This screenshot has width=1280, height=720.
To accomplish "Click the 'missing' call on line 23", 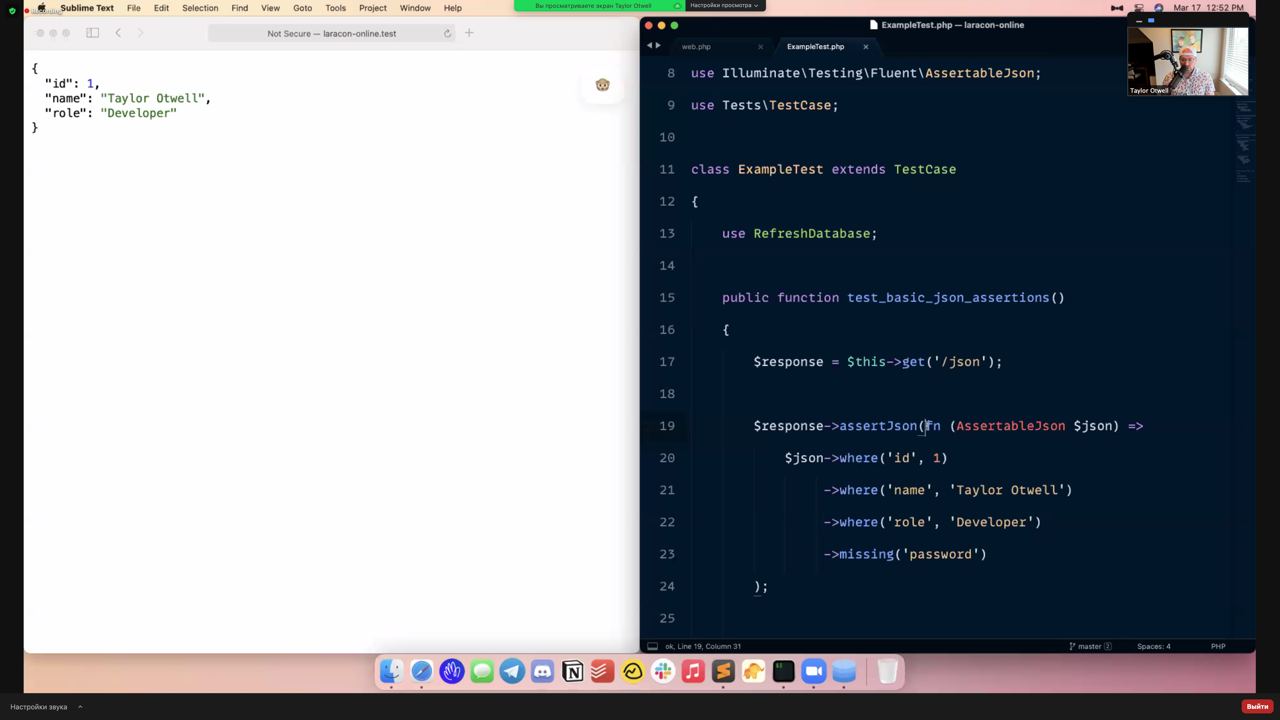I will tap(866, 554).
